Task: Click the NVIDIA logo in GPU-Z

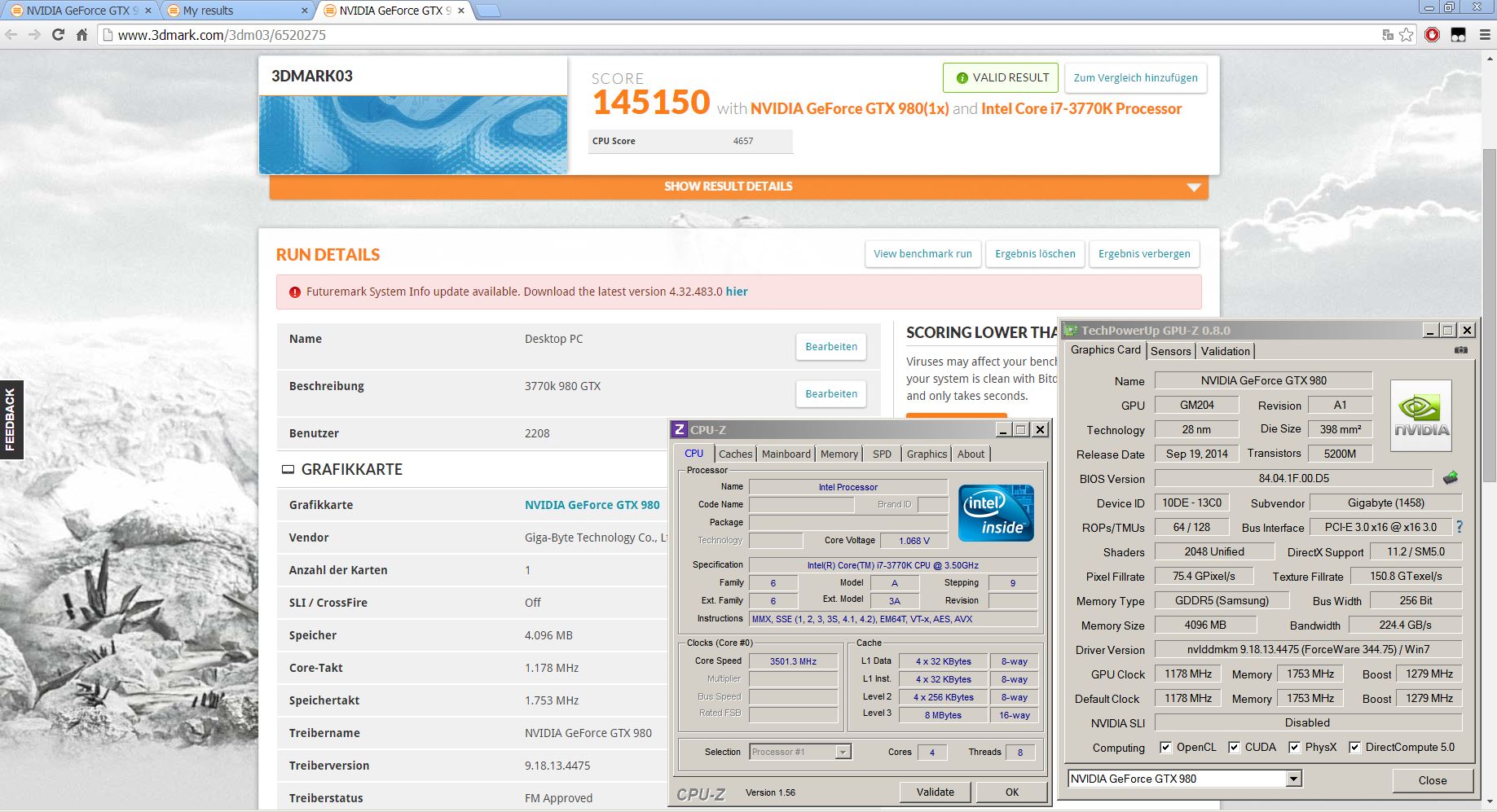Action: tap(1421, 416)
